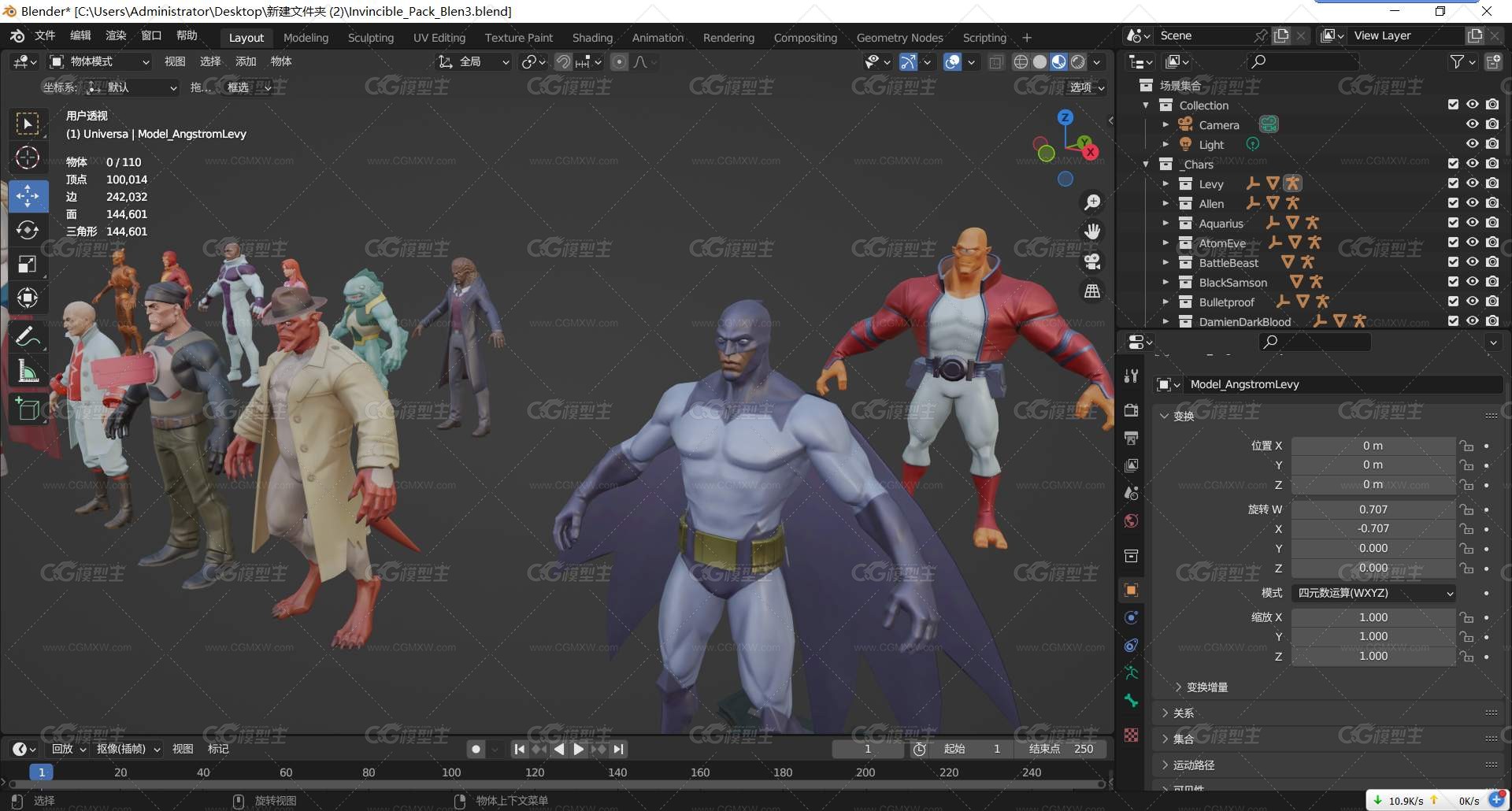The image size is (1512, 811).
Task: Select the Annotate tool
Action: point(28,337)
